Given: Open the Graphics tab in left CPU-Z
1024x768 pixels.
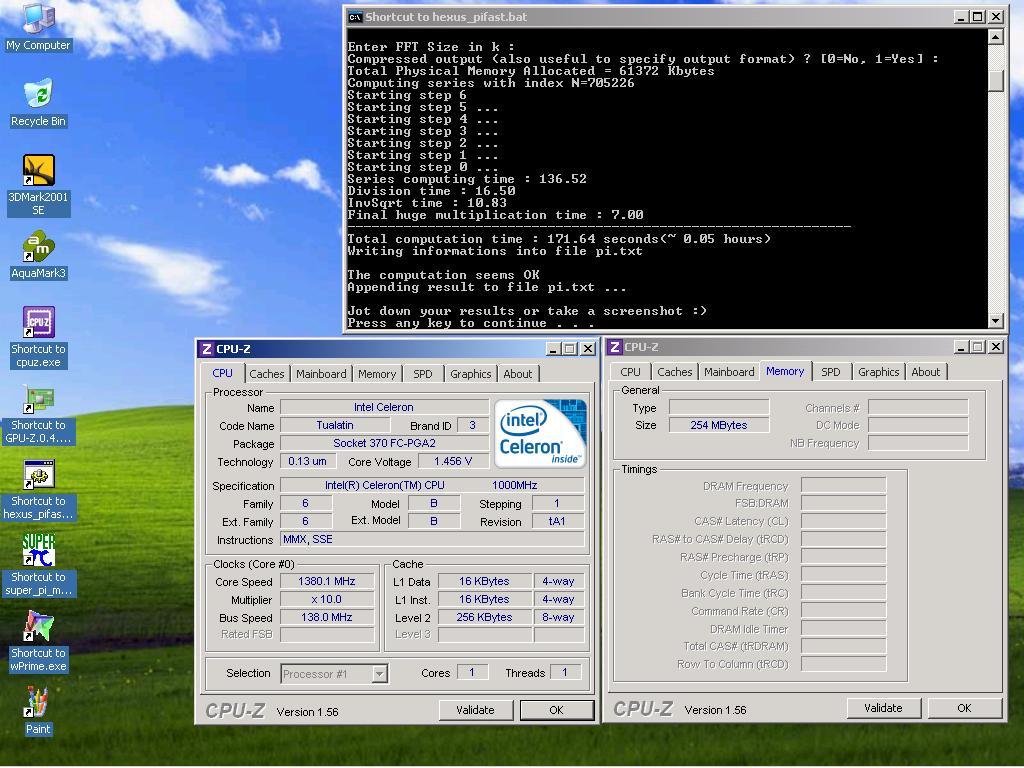Looking at the screenshot, I should [470, 374].
